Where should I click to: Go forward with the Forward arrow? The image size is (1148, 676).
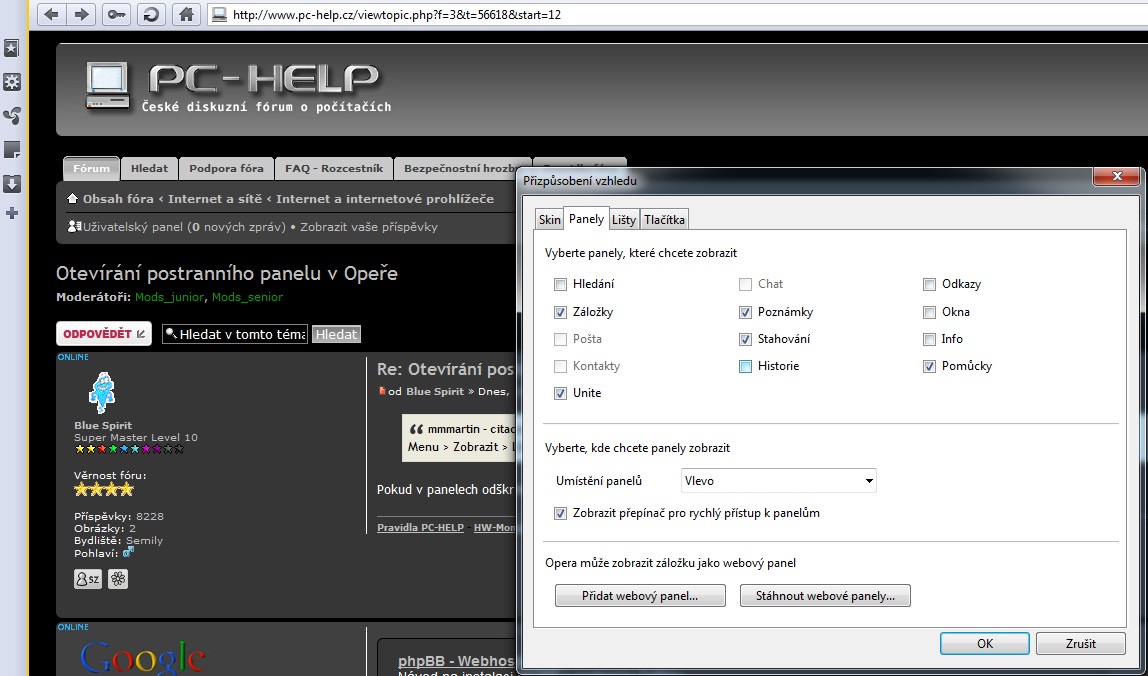click(x=81, y=14)
